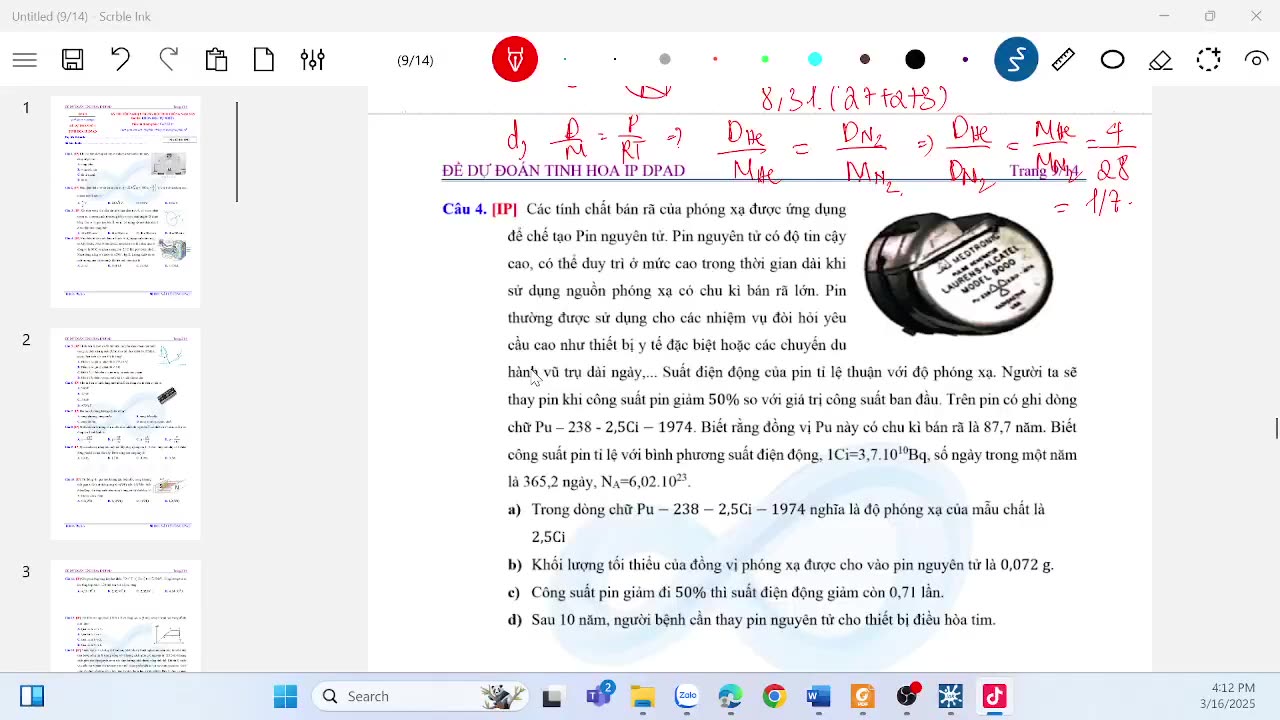Open Task View on taskbar

(x=552, y=696)
